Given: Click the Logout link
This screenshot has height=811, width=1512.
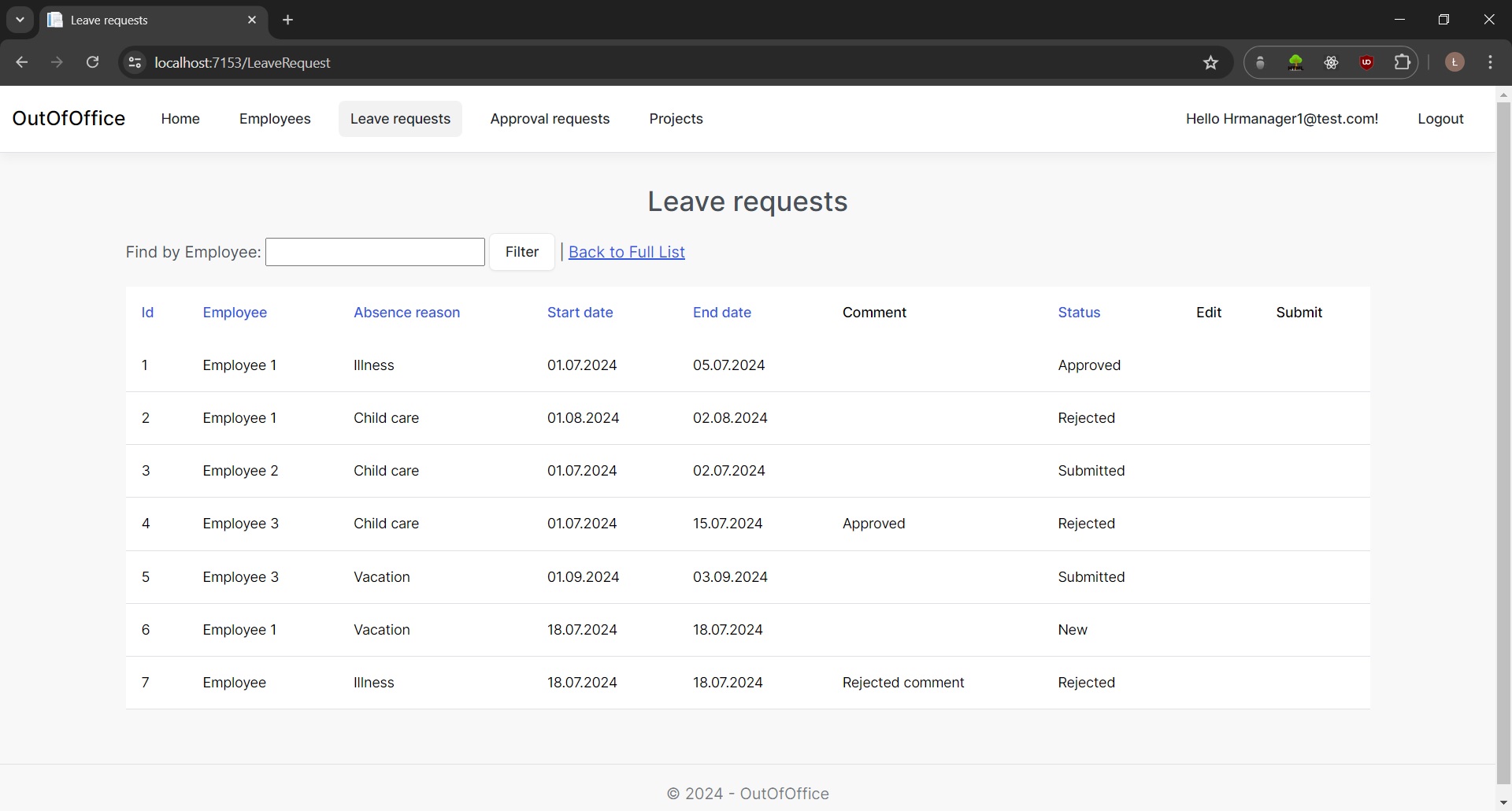Looking at the screenshot, I should point(1440,119).
